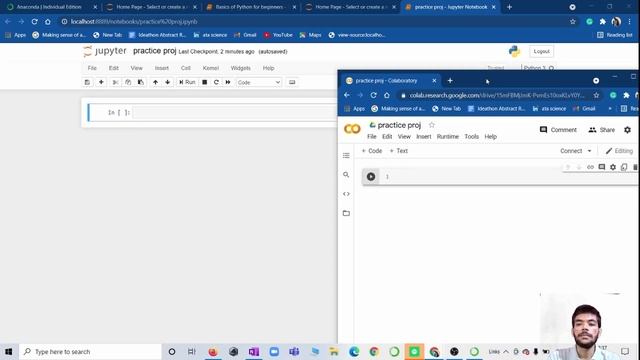
Task: Add a code cell with the + Code button
Action: 372,151
